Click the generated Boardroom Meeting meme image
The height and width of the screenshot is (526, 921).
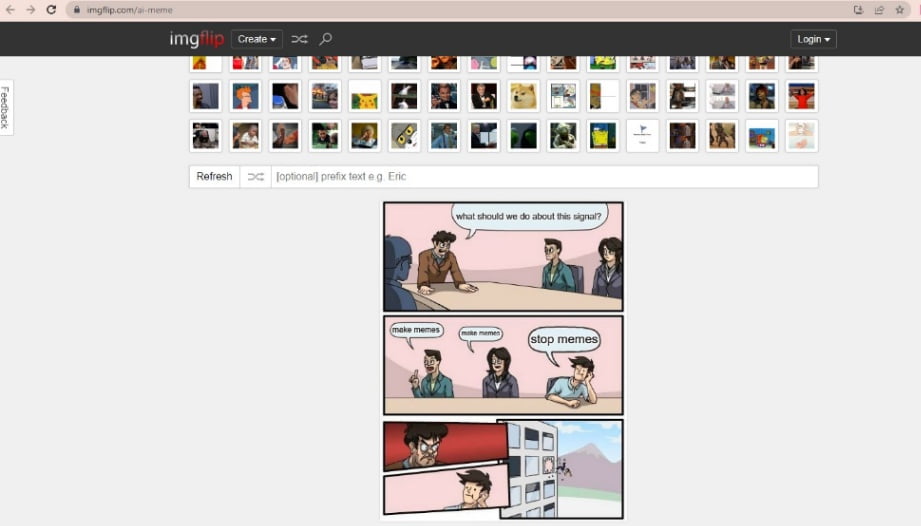503,360
